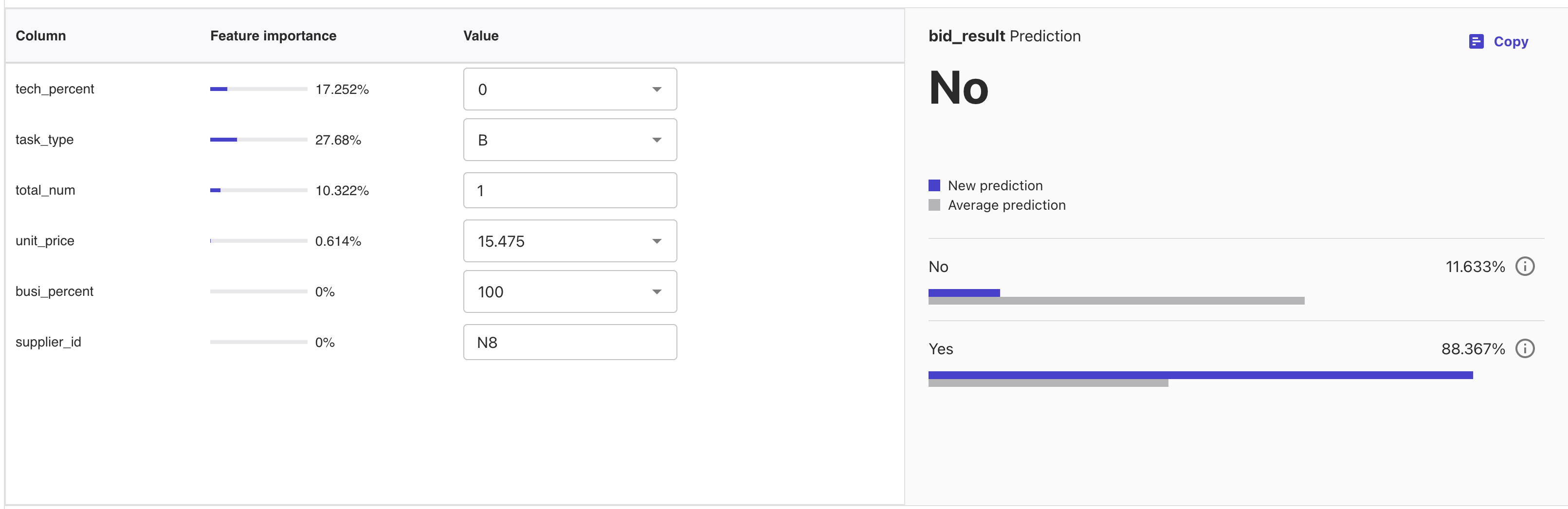Click the New prediction legend swatch

934,185
